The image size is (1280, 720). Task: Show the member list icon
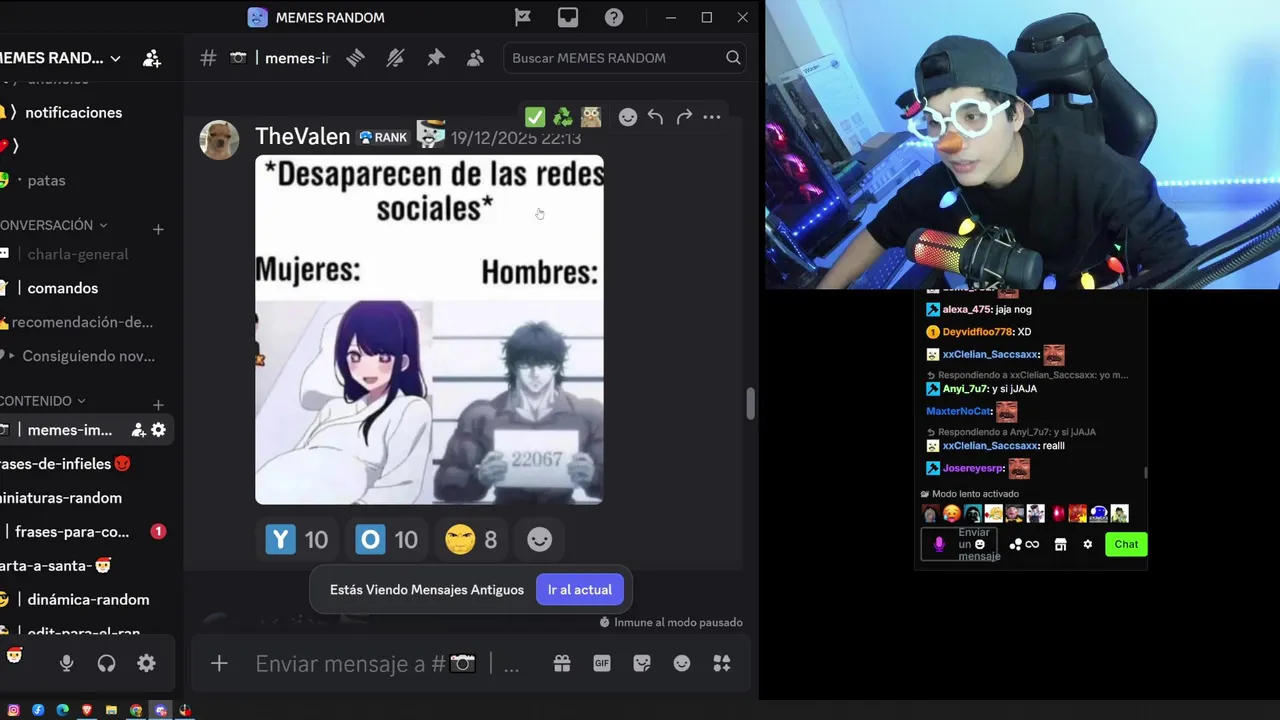coord(476,58)
